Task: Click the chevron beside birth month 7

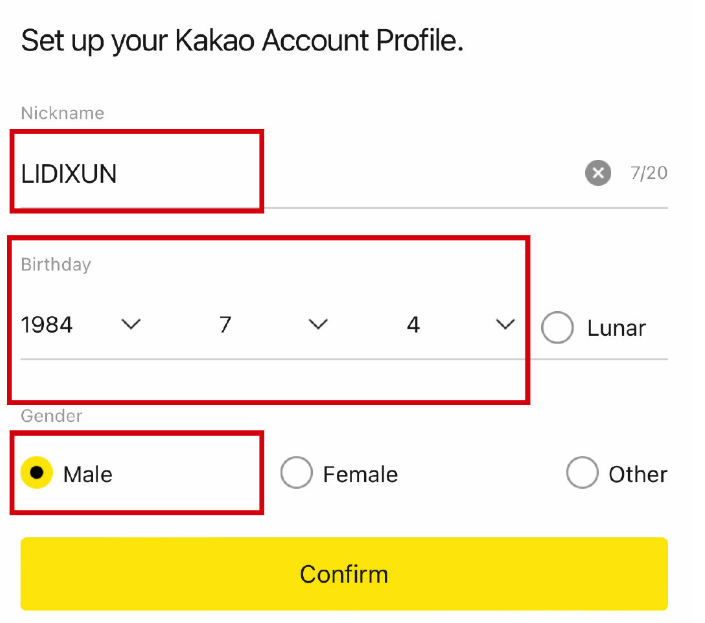Action: (x=318, y=324)
